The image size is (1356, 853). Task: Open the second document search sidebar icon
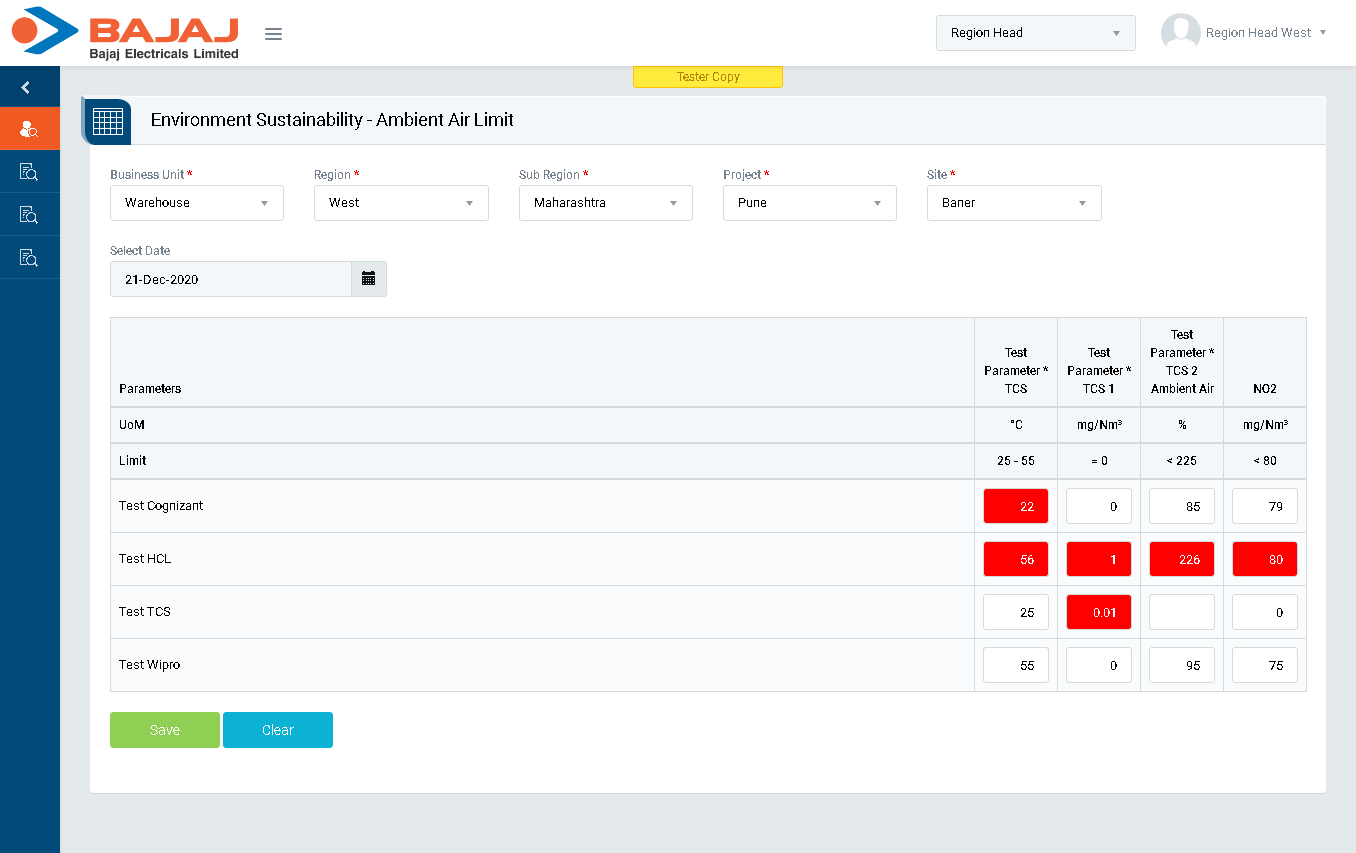29,215
